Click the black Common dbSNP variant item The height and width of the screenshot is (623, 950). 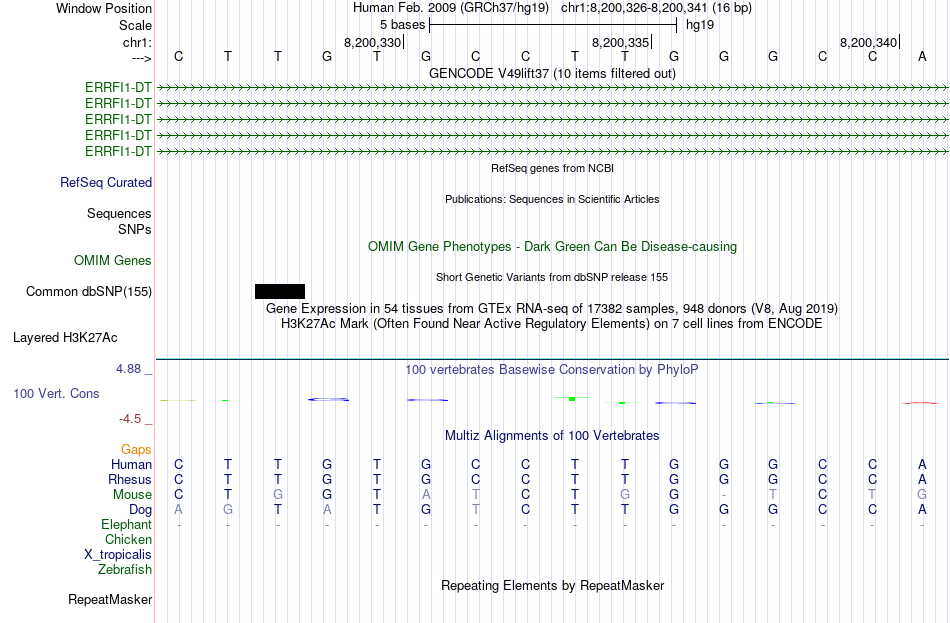point(280,292)
